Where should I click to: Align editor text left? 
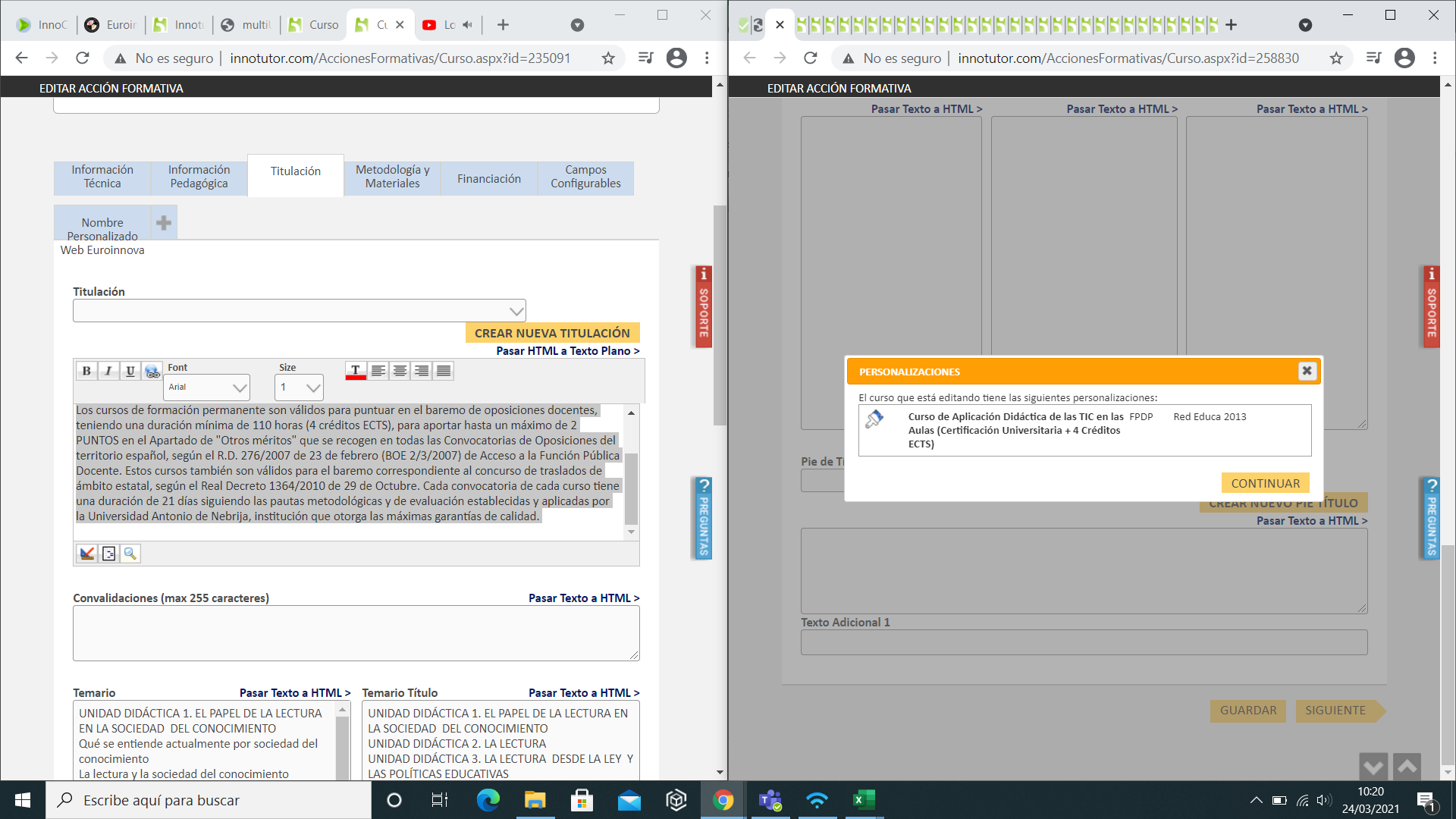click(378, 371)
